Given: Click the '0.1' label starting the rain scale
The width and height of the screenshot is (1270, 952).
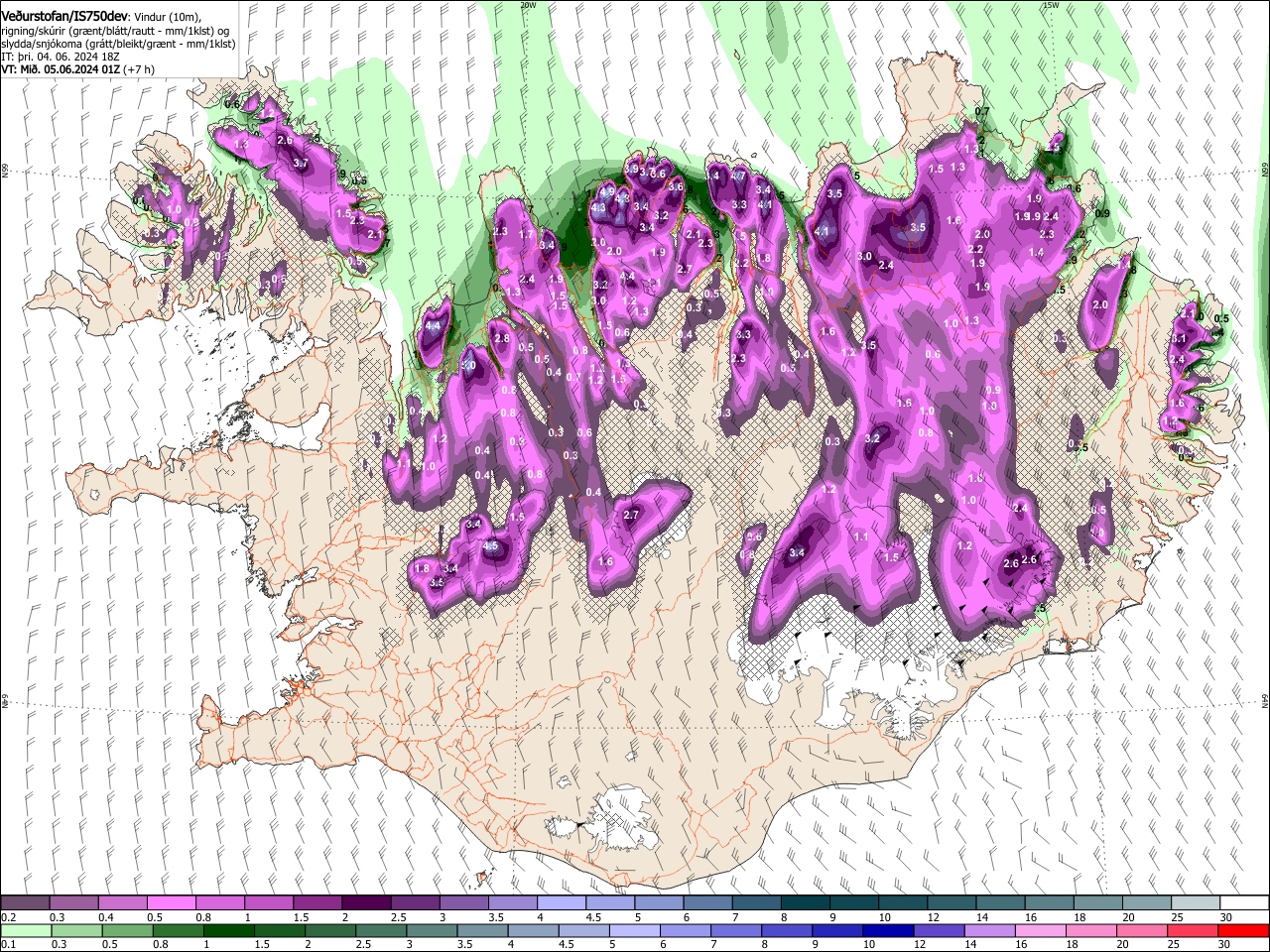Looking at the screenshot, I should click(x=9, y=944).
